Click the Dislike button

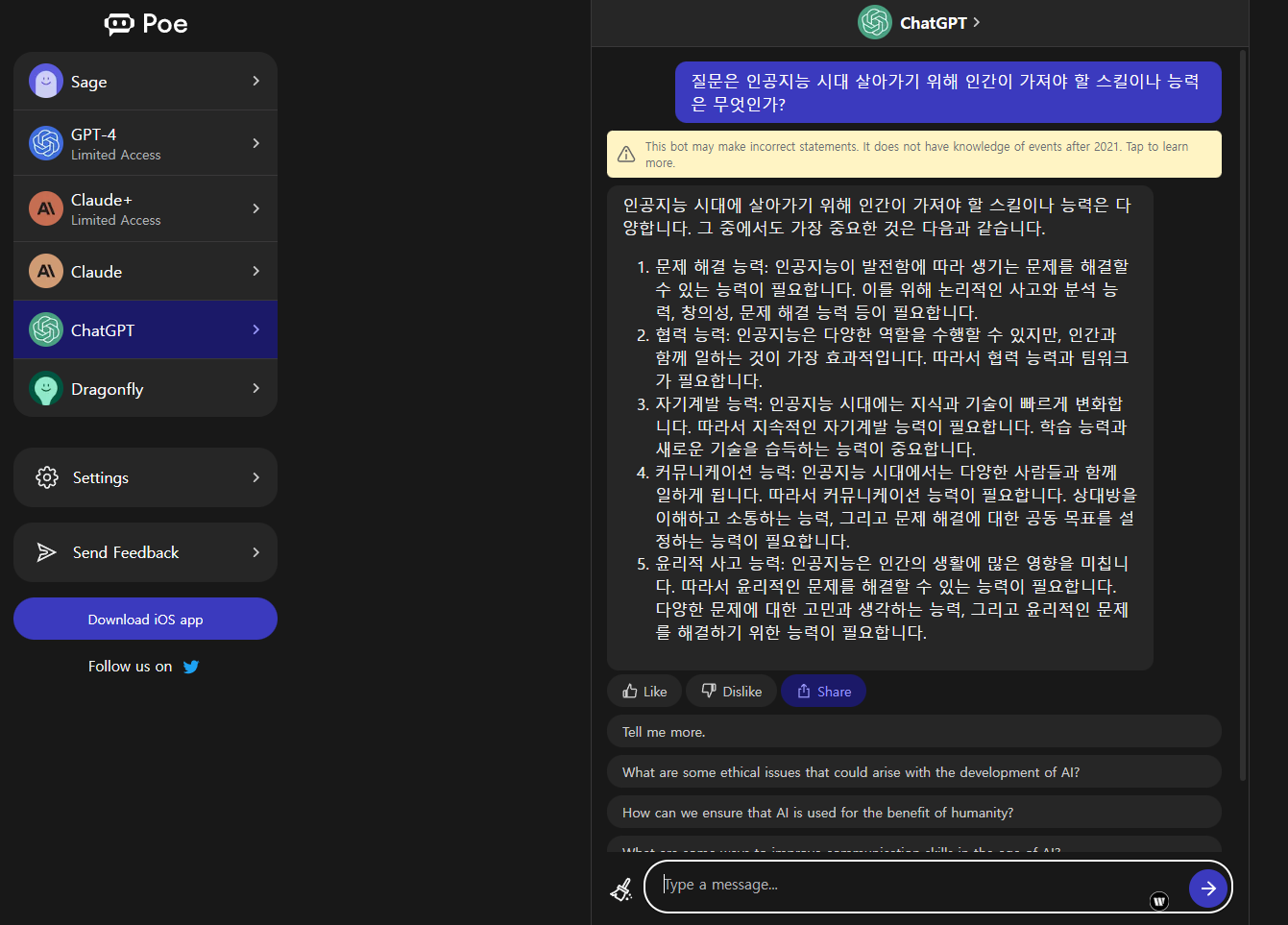(x=732, y=691)
